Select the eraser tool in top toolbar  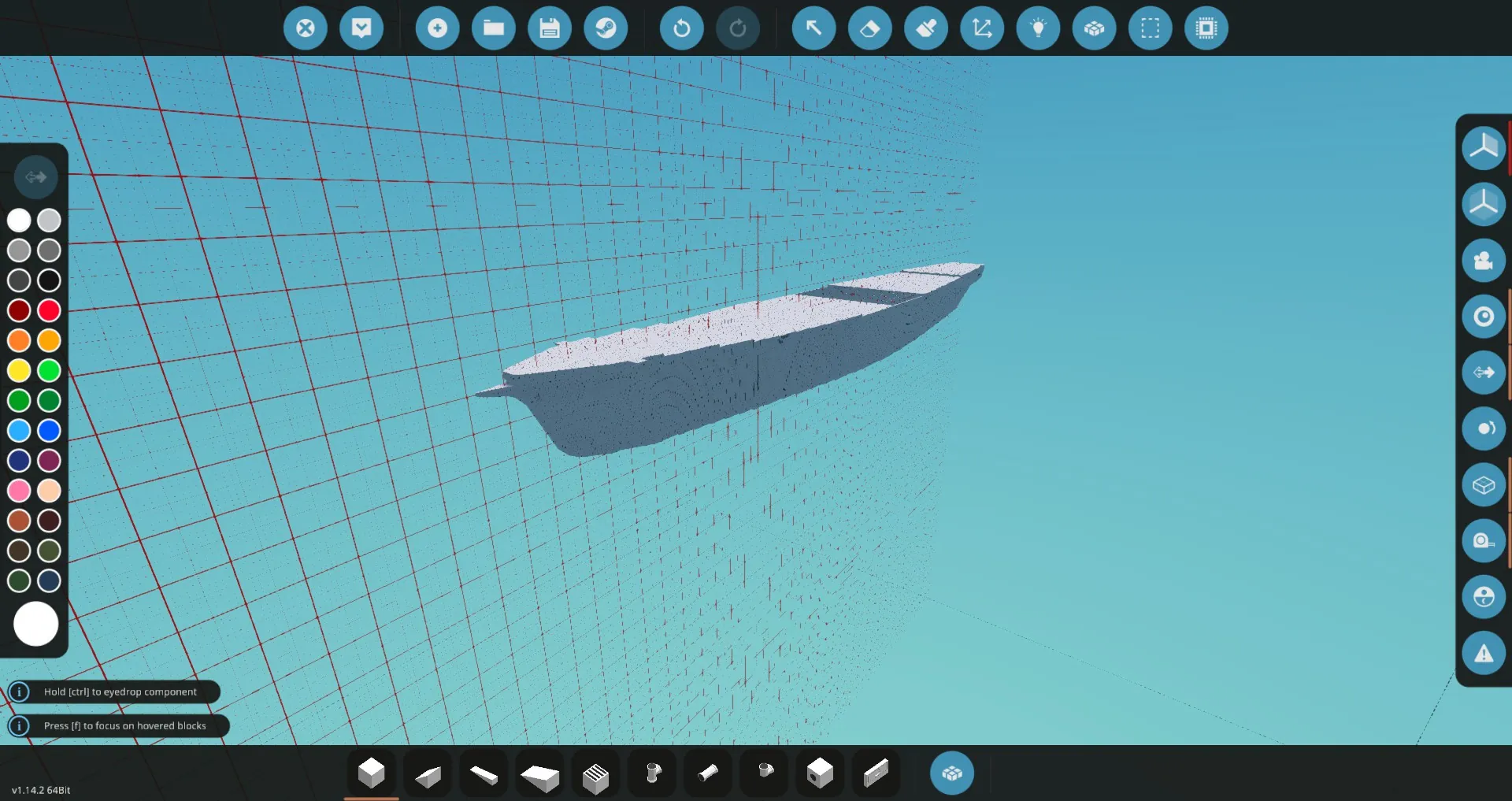click(869, 28)
